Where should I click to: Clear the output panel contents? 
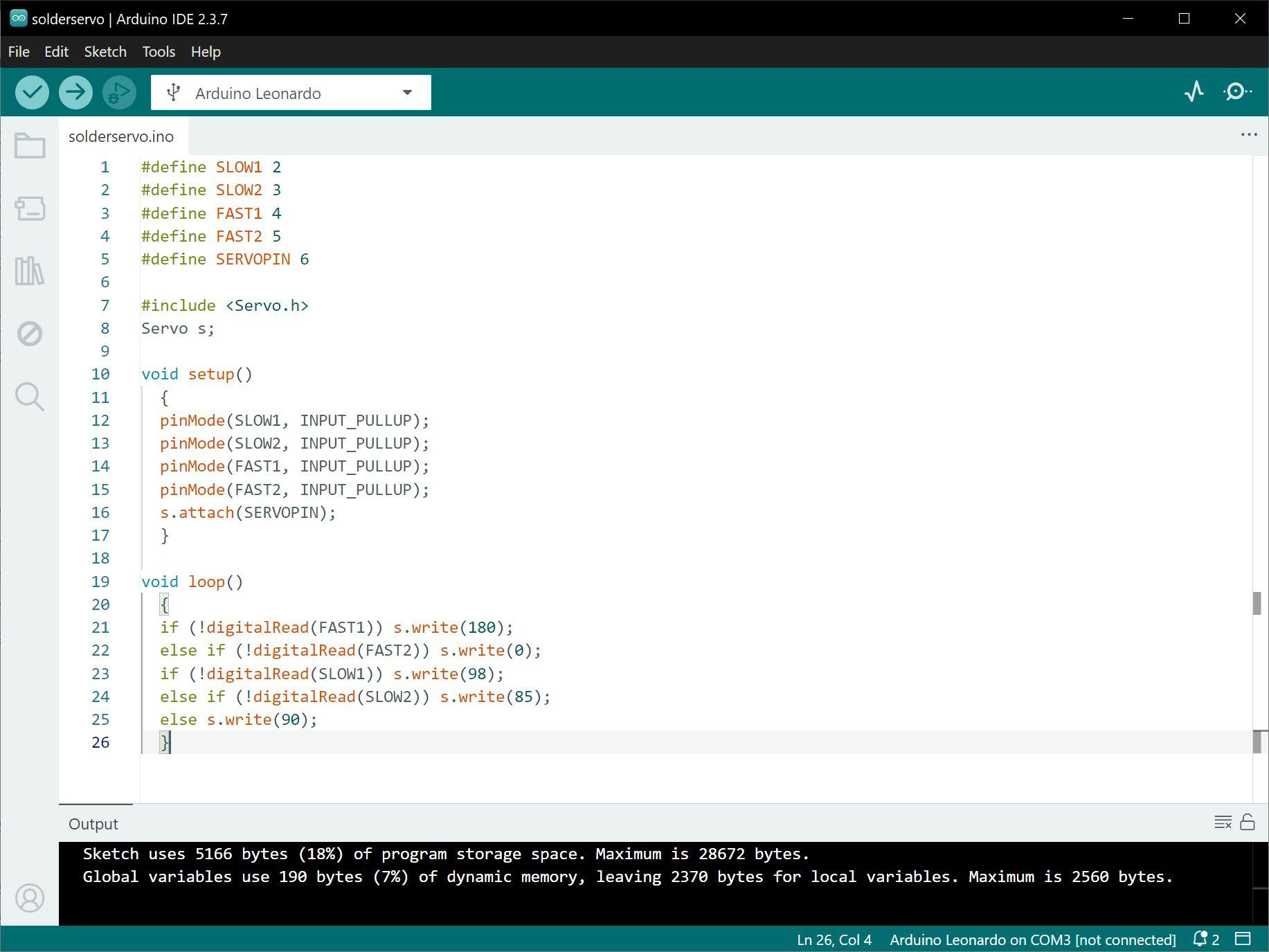[1223, 823]
